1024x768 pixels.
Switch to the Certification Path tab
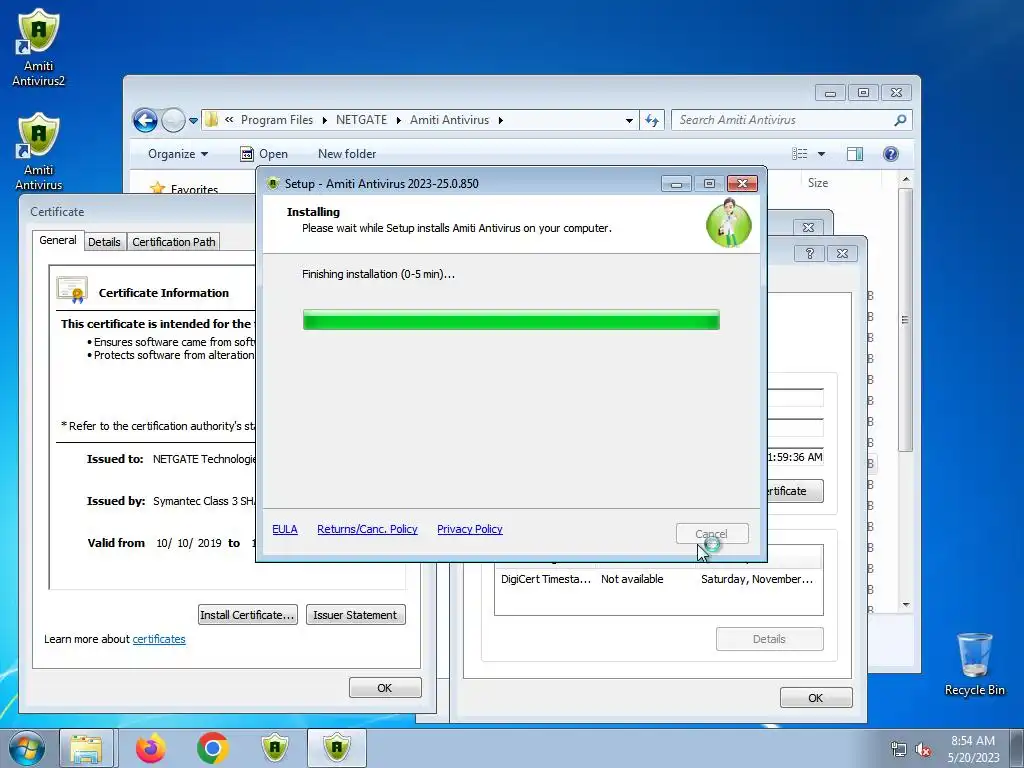(174, 242)
